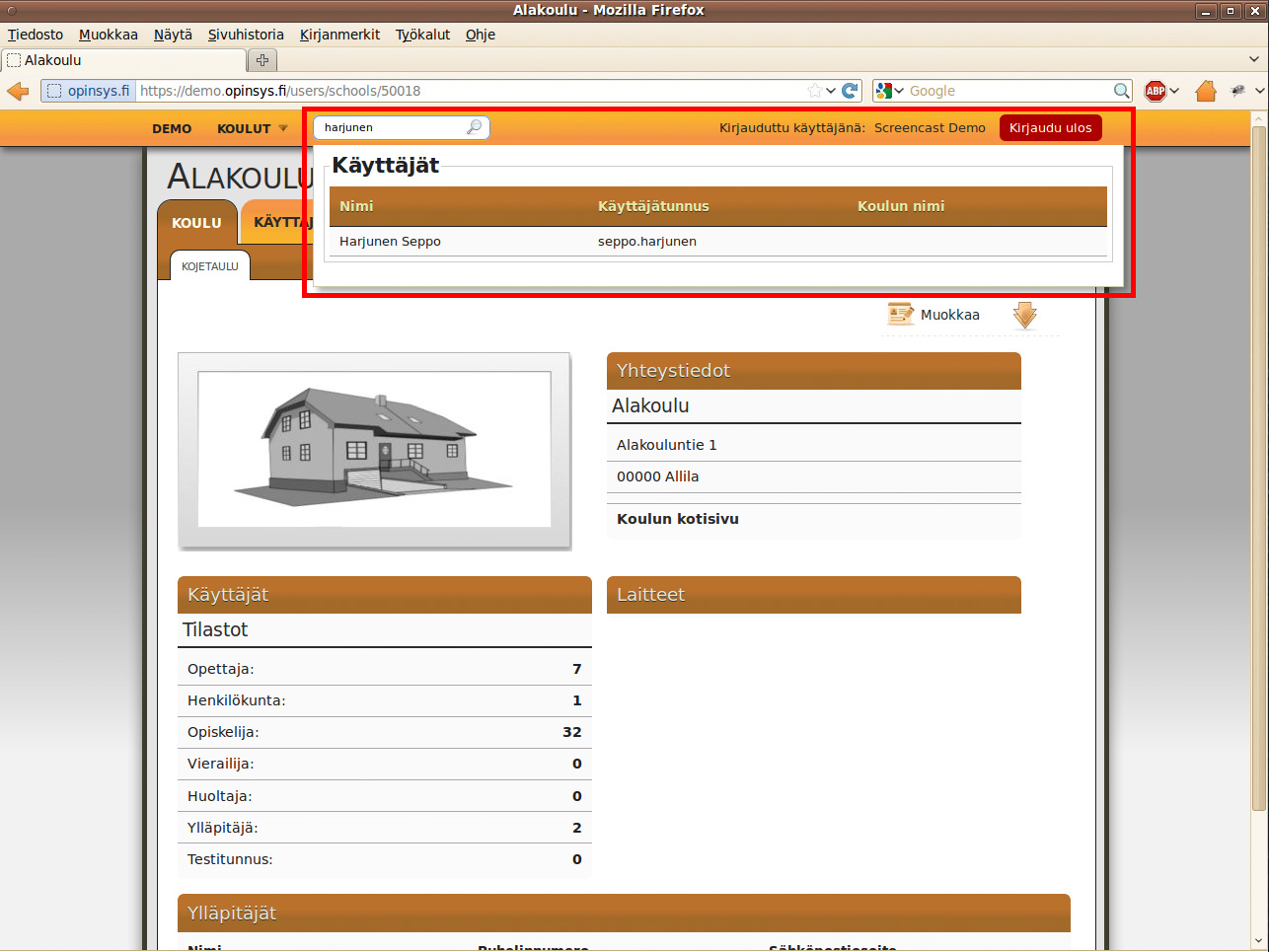The image size is (1269, 952).
Task: Go back with the orange arrow button
Action: point(18,91)
